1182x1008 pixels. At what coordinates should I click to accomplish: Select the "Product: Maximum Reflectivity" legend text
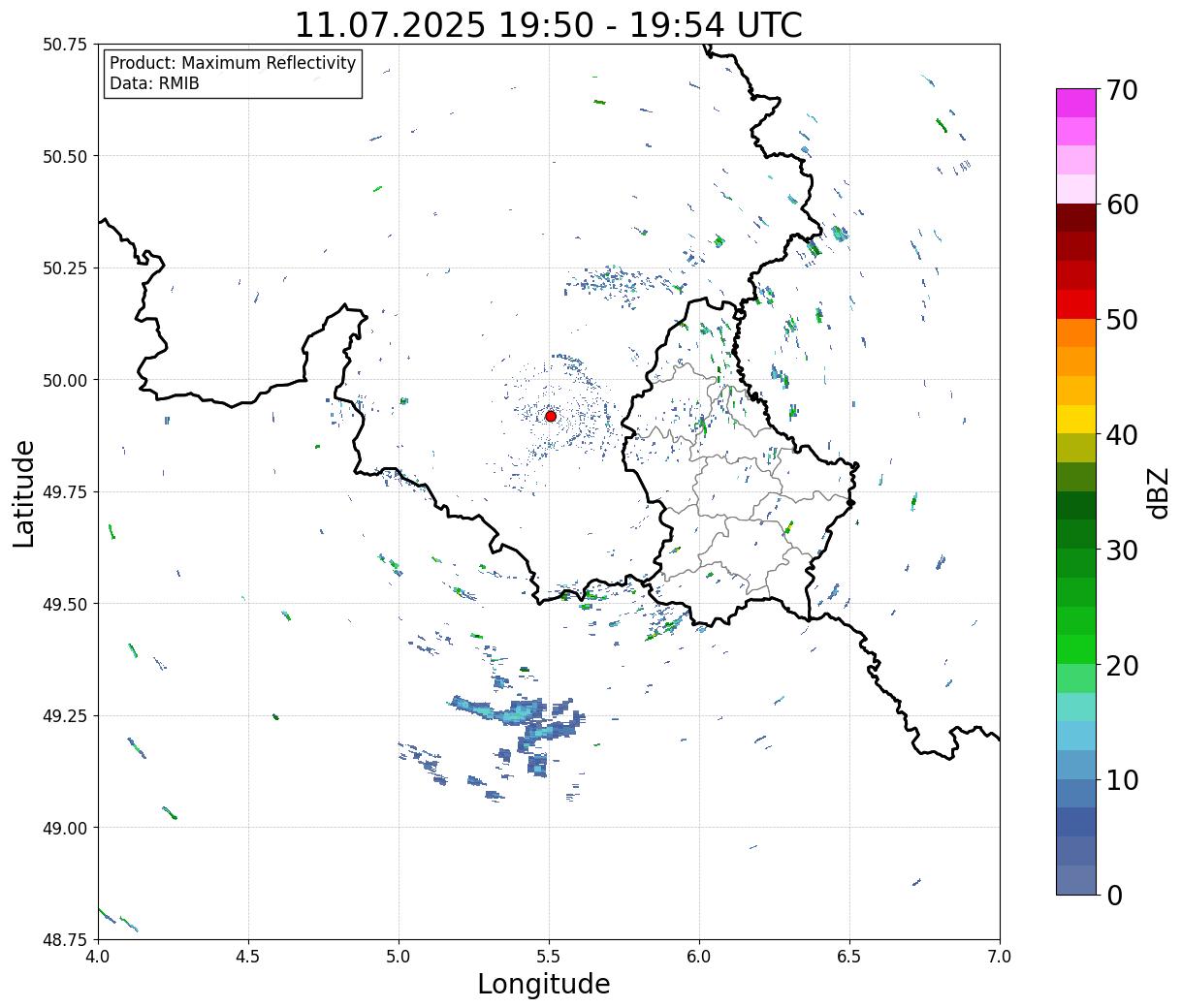coord(233,63)
